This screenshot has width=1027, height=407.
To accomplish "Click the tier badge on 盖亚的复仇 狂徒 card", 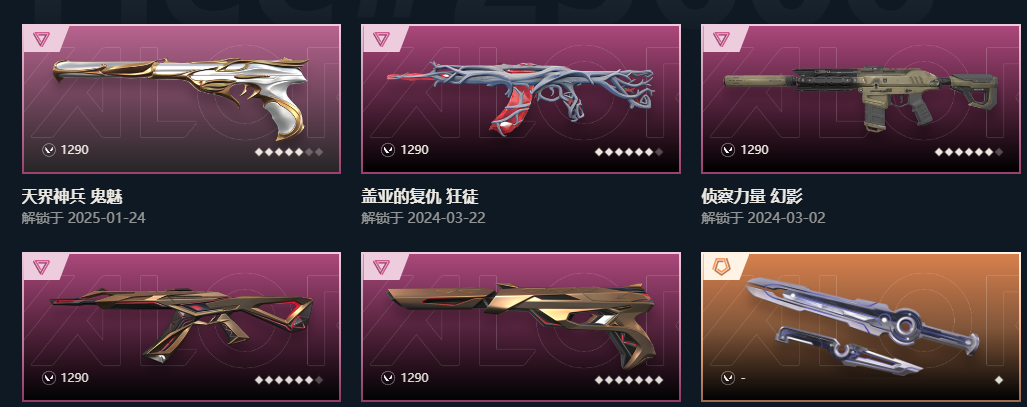I will tap(381, 39).
